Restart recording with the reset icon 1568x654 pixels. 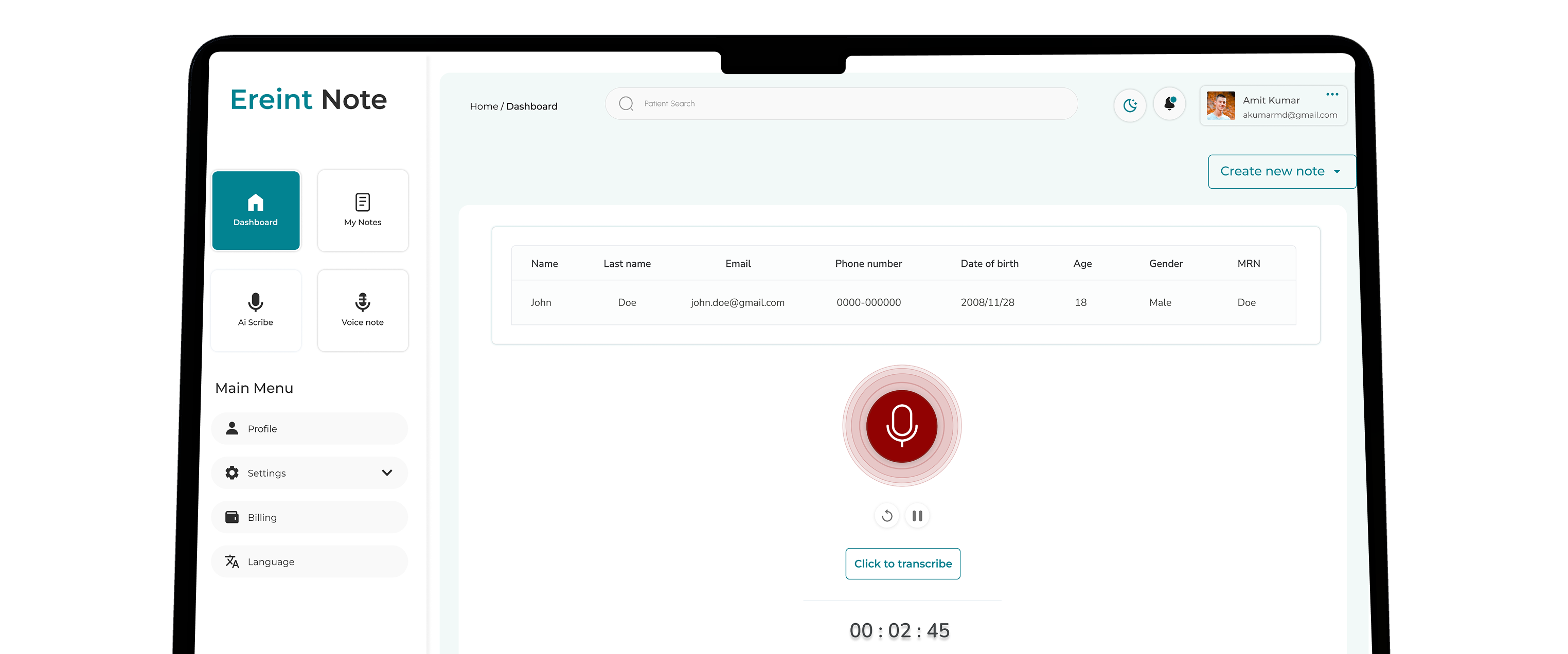point(887,516)
